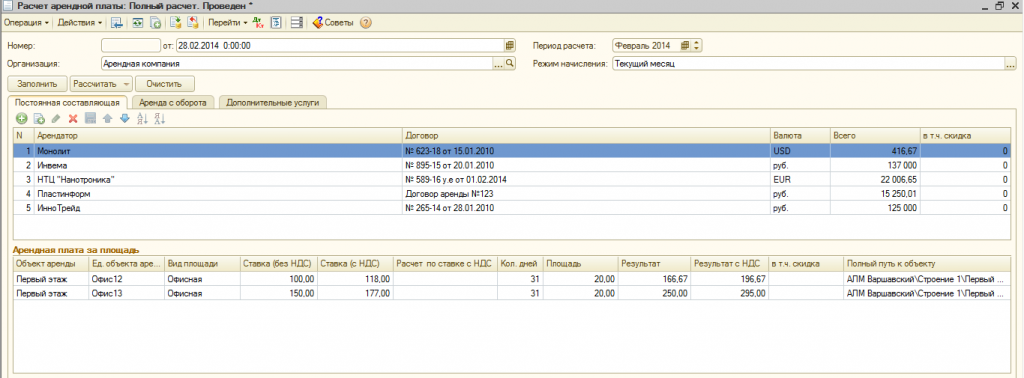Open the Дт/Кт postings icon in toolbar
1024x378 pixels.
pyautogui.click(x=259, y=23)
